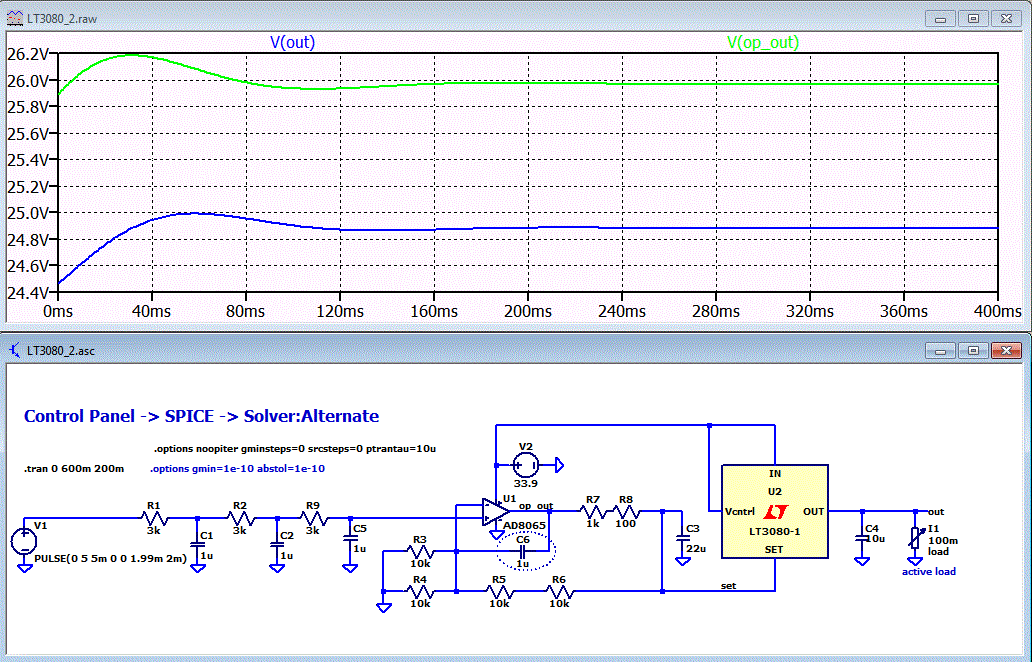Click the PULSE(0 5 5m...) source value text
Viewport: 1032px width, 662px height.
pos(111,559)
